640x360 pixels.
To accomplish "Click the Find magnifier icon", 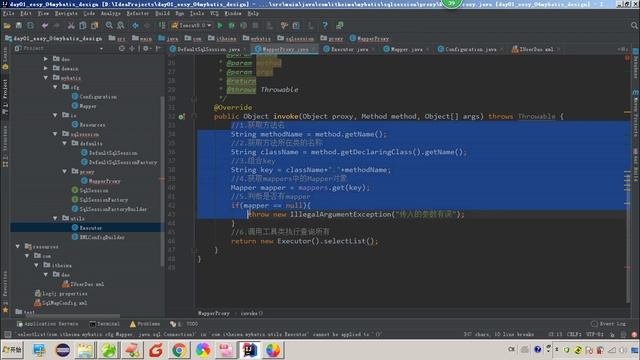I will [109, 26].
